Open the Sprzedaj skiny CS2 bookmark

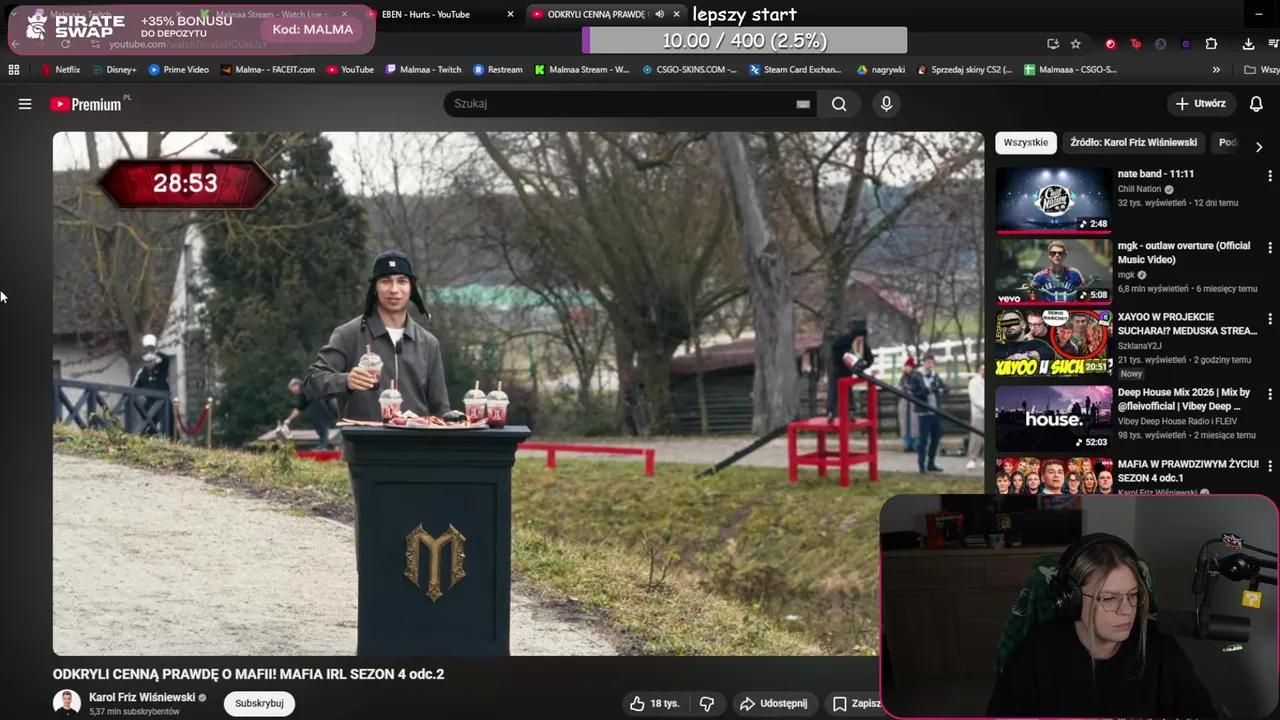(963, 70)
